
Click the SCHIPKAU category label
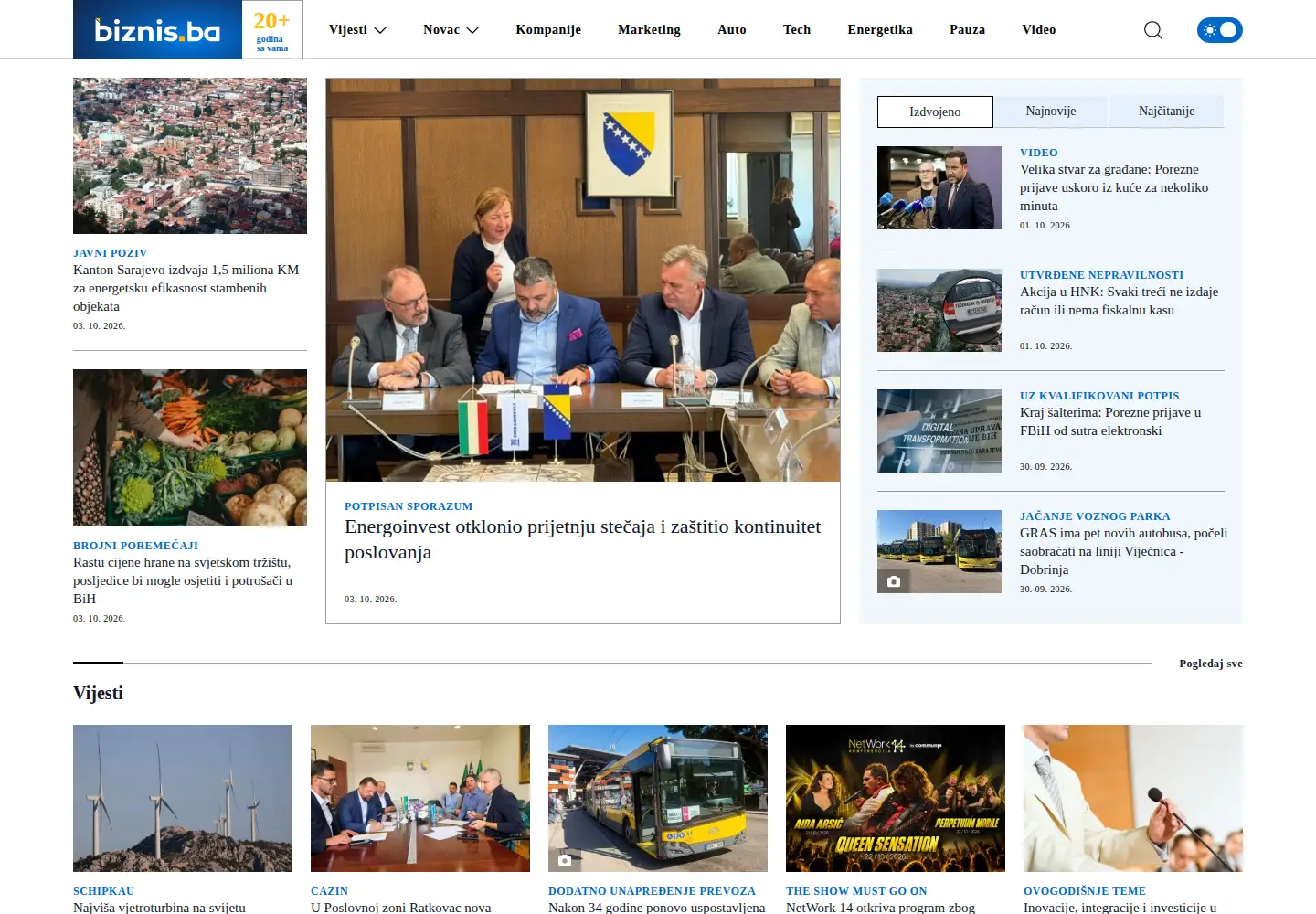[103, 891]
